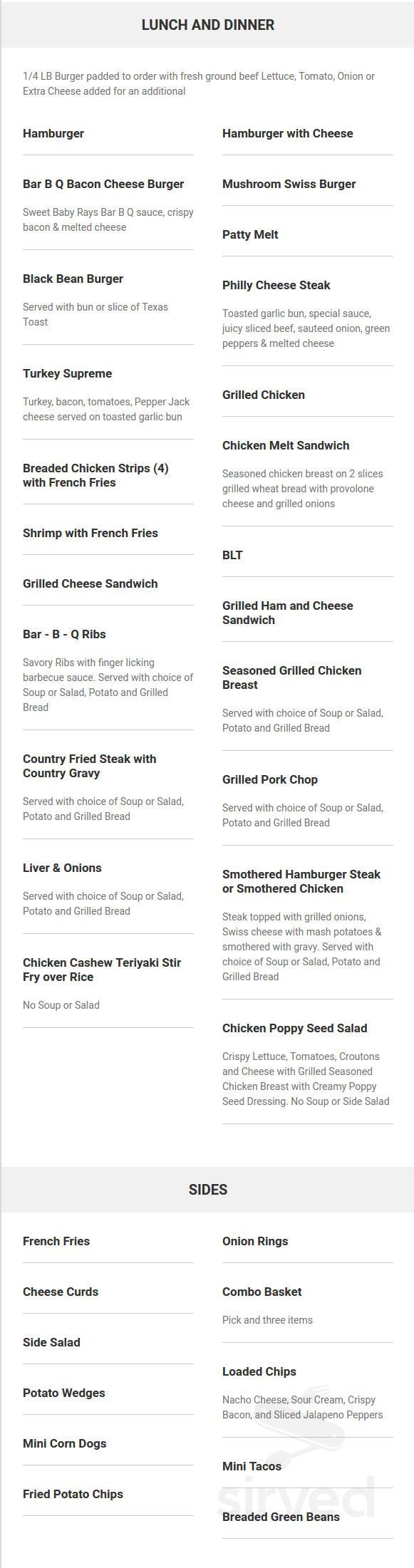Image resolution: width=414 pixels, height=1568 pixels.
Task: Choose Liver & Onions entry
Action: [x=62, y=868]
